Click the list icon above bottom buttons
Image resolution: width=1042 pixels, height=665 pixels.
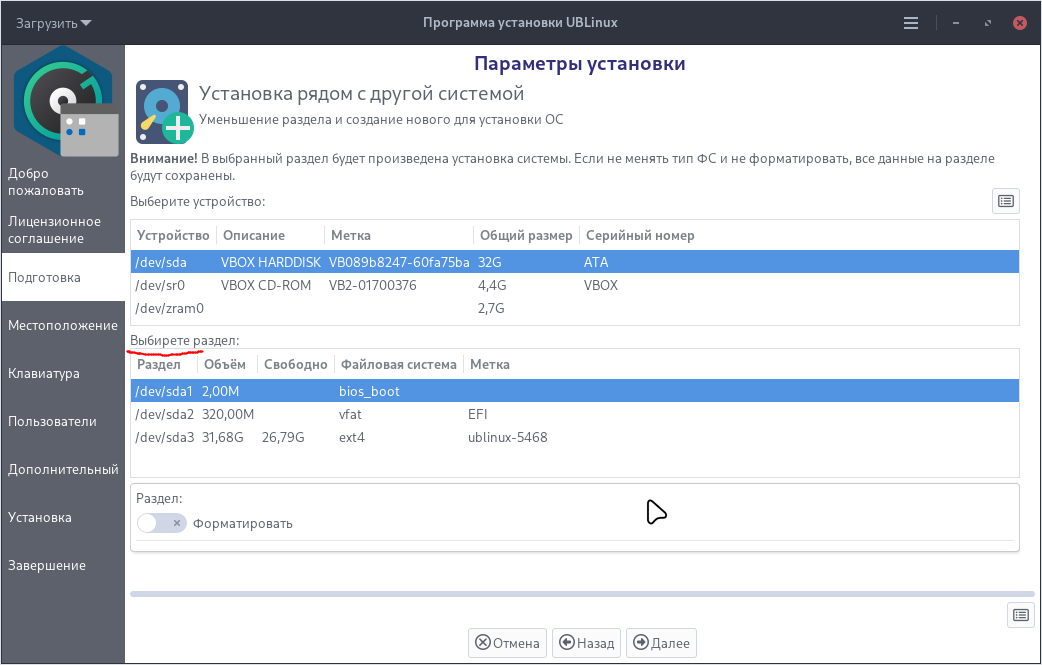pyautogui.click(x=1019, y=614)
